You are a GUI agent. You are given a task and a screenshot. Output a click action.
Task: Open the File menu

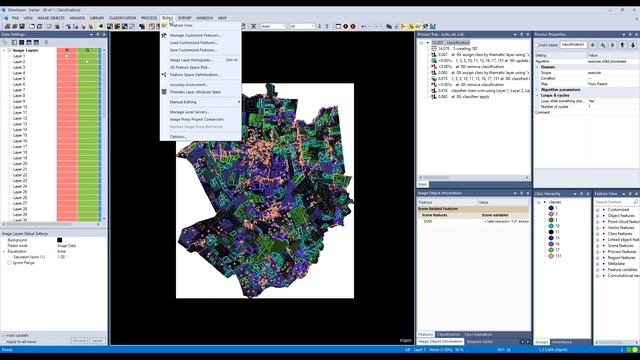click(x=15, y=18)
